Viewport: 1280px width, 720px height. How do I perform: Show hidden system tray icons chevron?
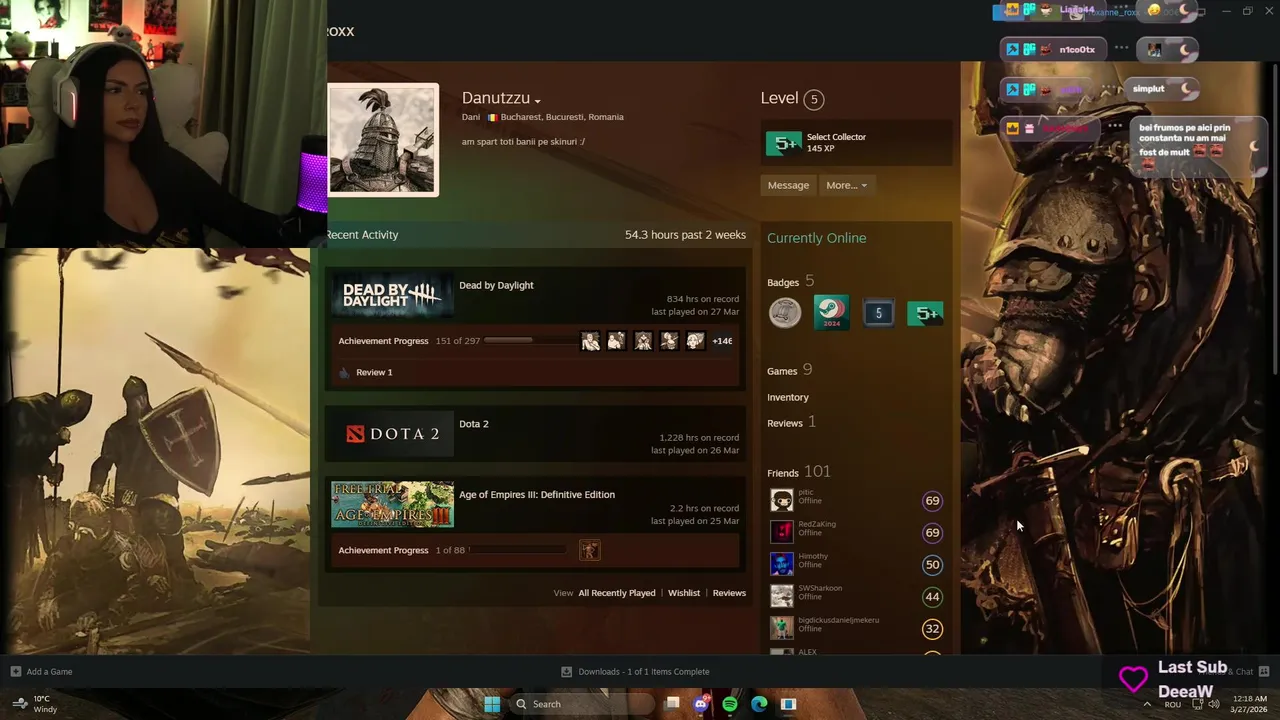point(1147,704)
